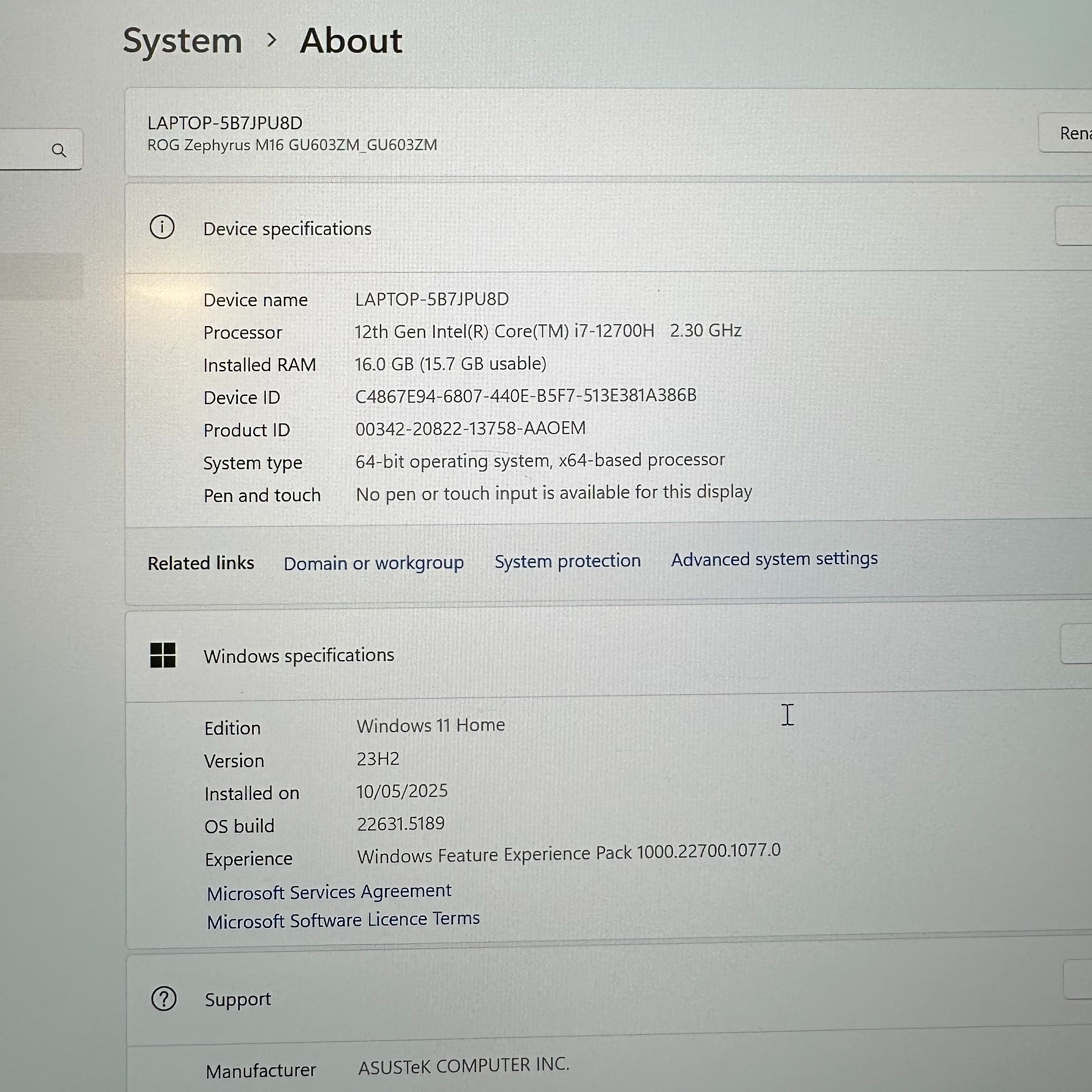Open Advanced system settings link
The image size is (1092, 1092).
[774, 558]
